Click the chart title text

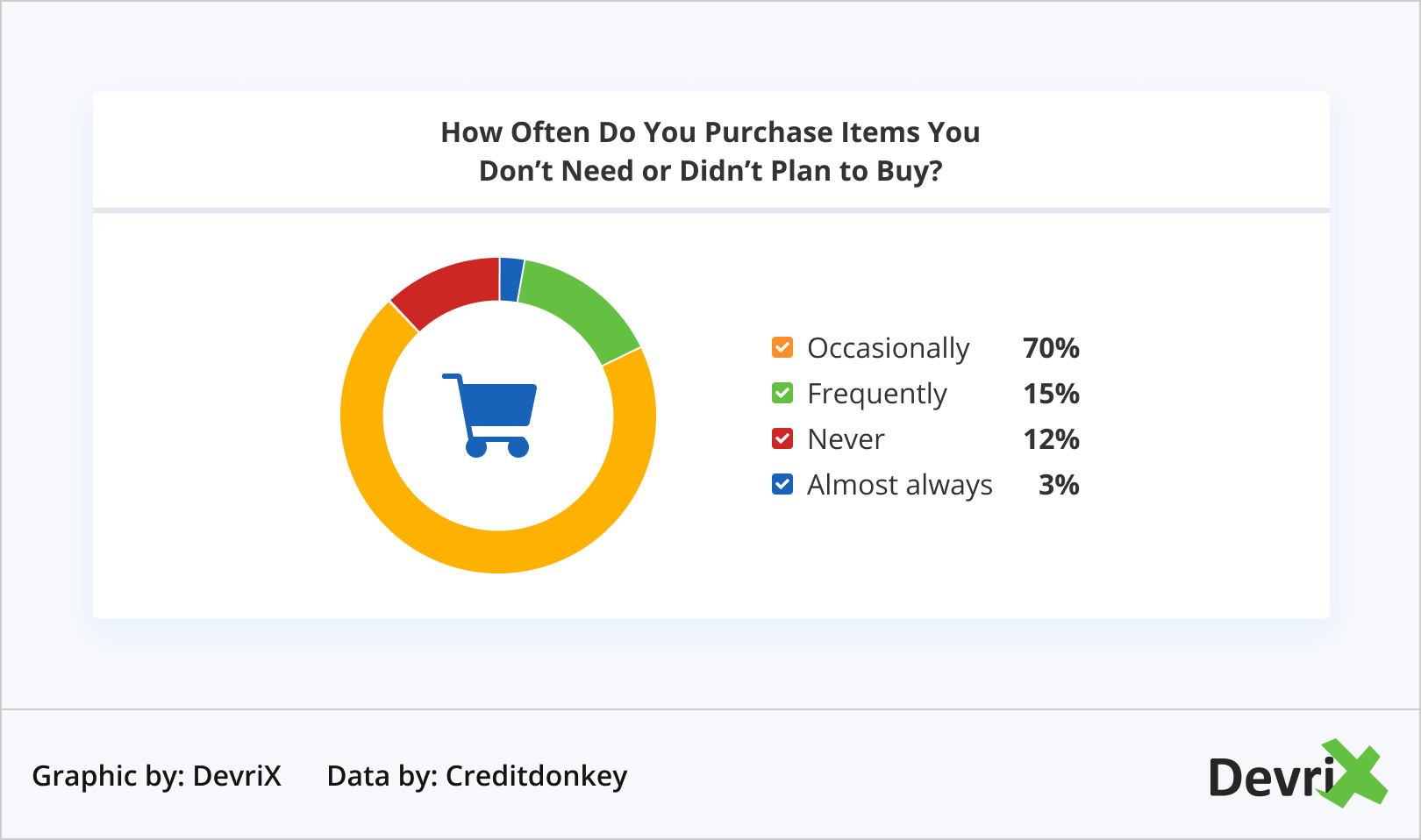(x=710, y=151)
